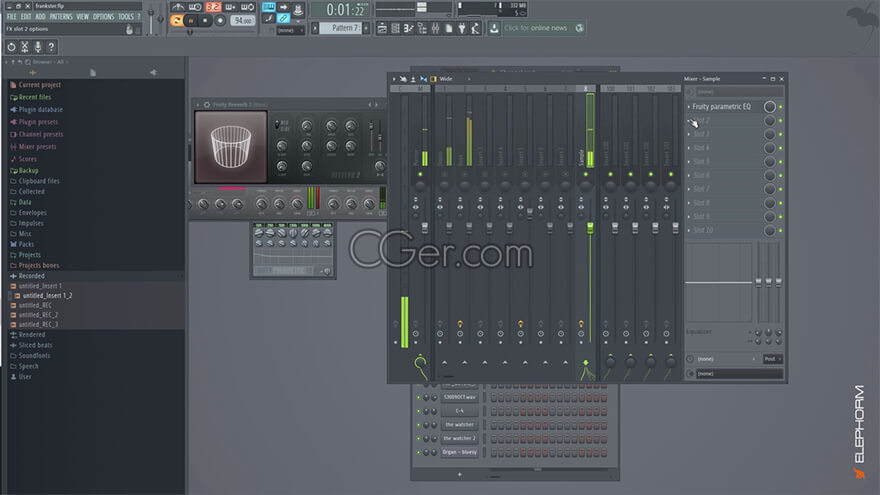Open the Browser view toolbar icon
This screenshot has height=495, width=880.
coord(422,28)
